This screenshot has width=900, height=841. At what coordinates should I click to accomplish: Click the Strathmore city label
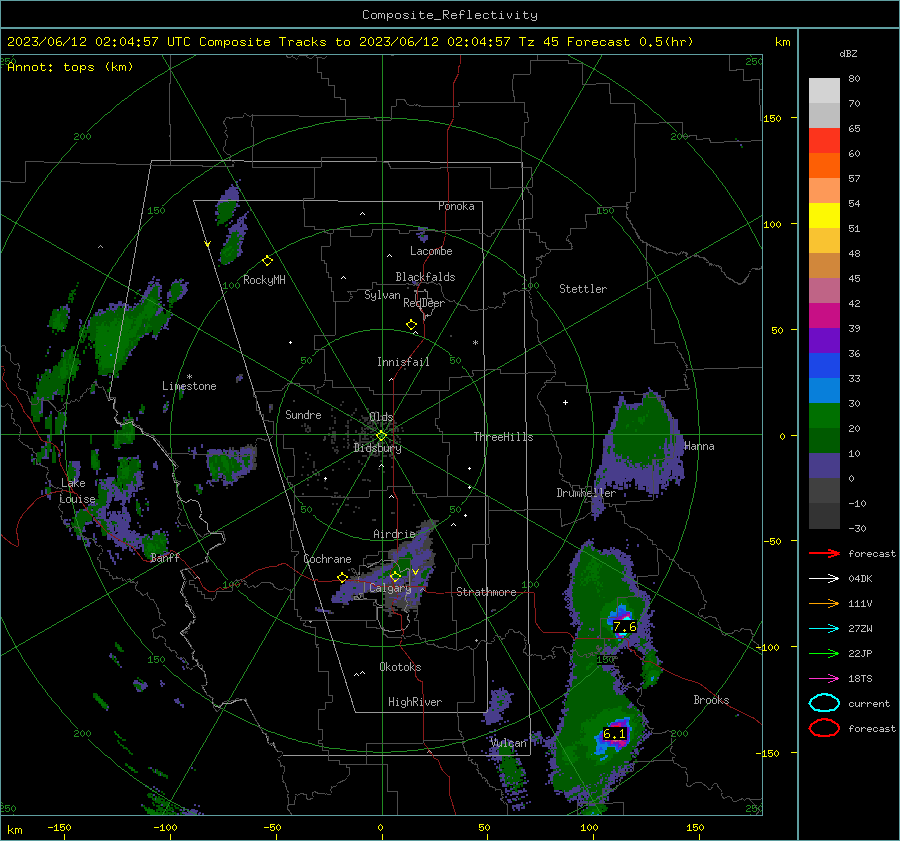click(486, 592)
